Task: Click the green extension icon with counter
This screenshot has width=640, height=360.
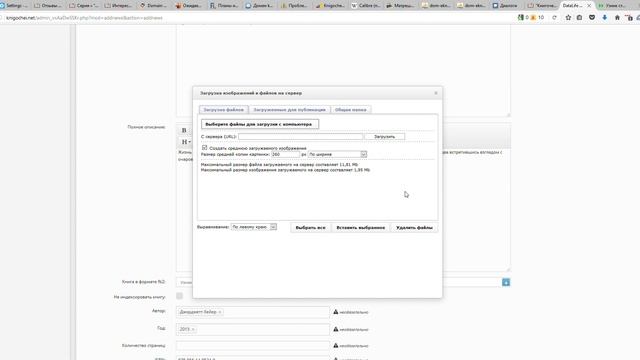Action: click(x=521, y=18)
